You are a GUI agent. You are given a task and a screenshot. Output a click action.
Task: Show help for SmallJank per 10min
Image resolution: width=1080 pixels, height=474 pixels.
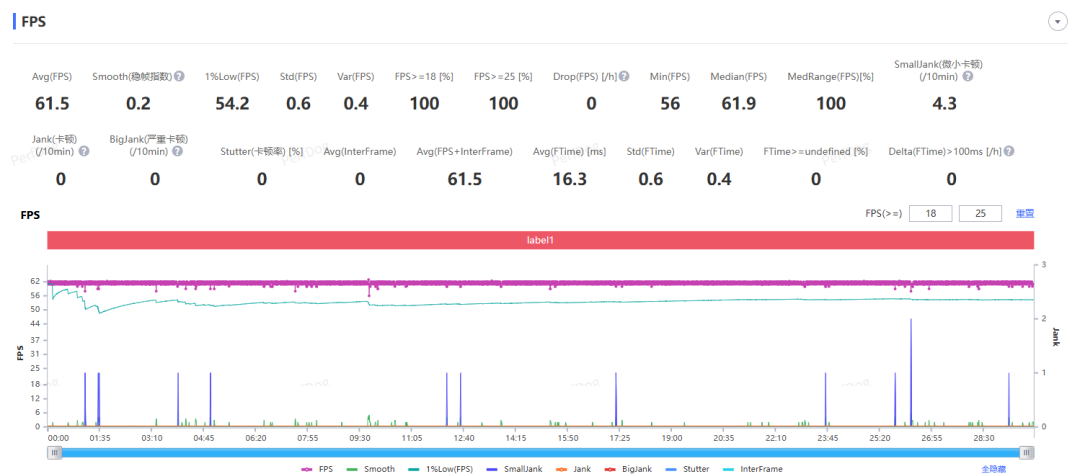pyautogui.click(x=968, y=76)
